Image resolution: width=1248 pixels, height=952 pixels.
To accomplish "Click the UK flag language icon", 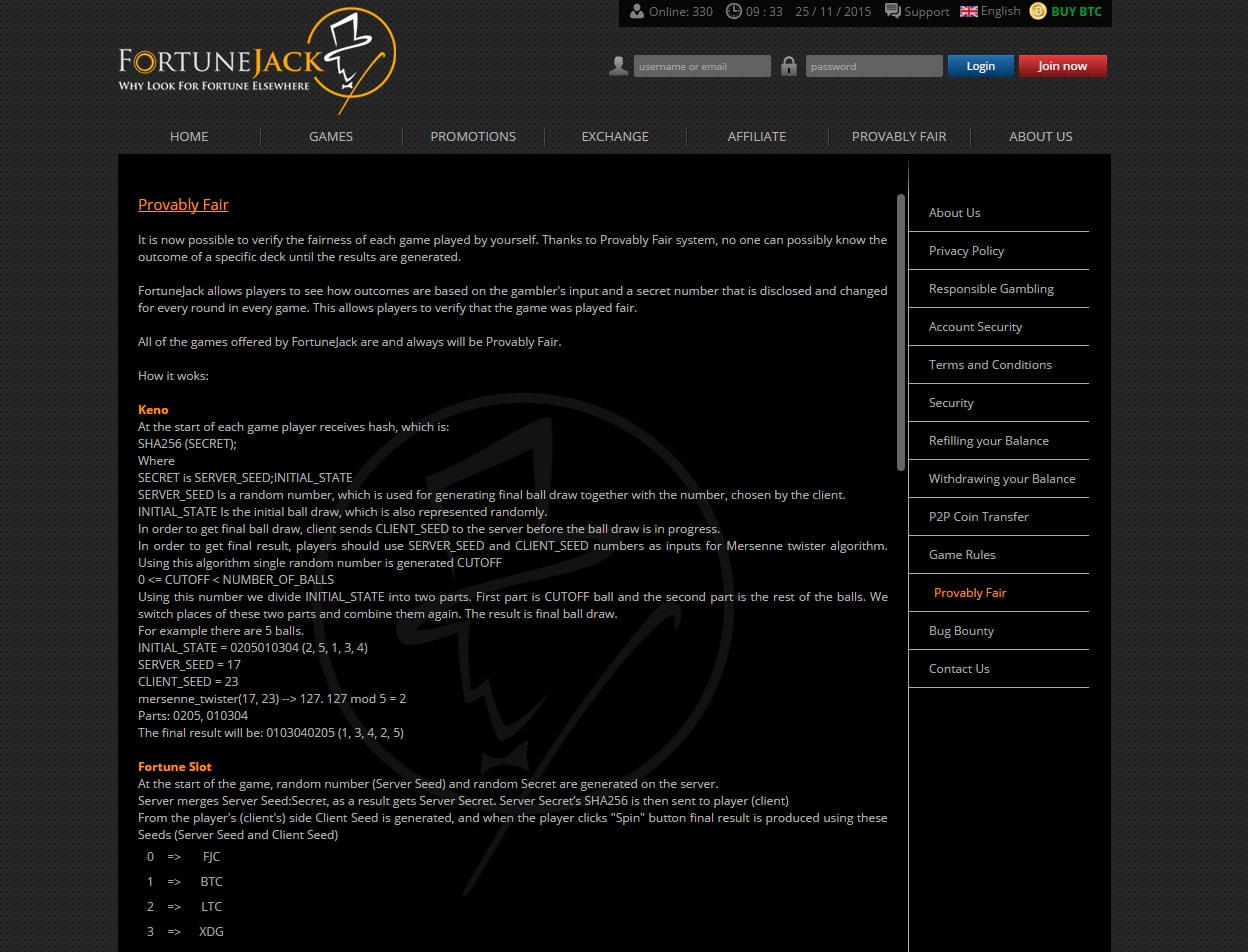I will click(x=969, y=12).
